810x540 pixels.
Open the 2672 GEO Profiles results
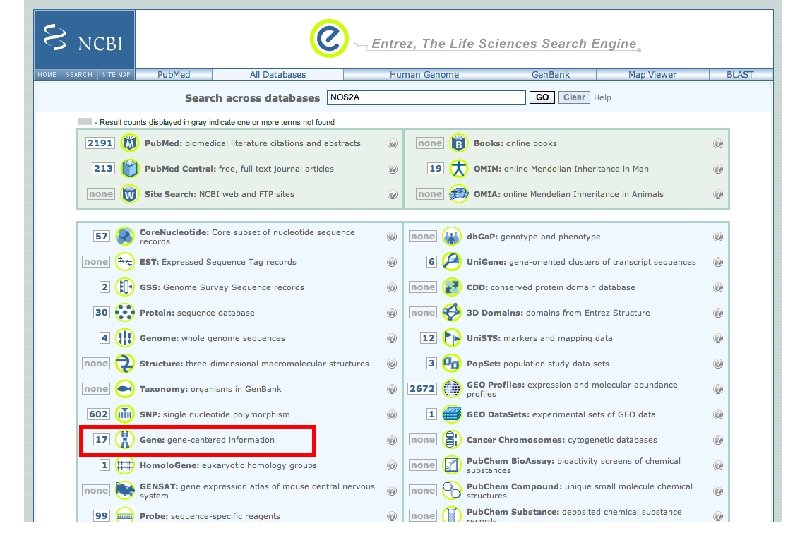(x=422, y=389)
